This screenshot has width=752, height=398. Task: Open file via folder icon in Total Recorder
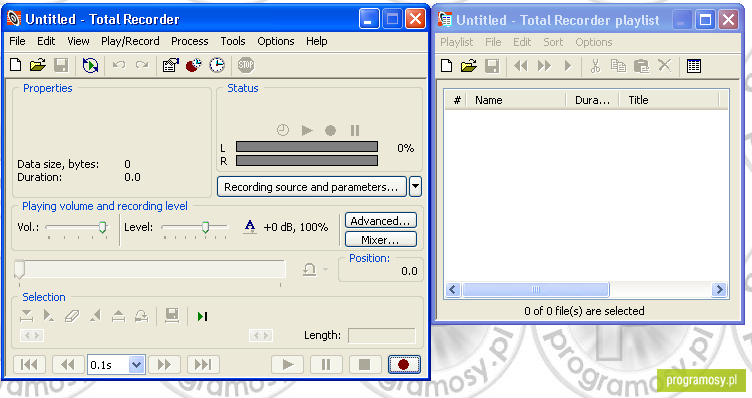(x=38, y=65)
